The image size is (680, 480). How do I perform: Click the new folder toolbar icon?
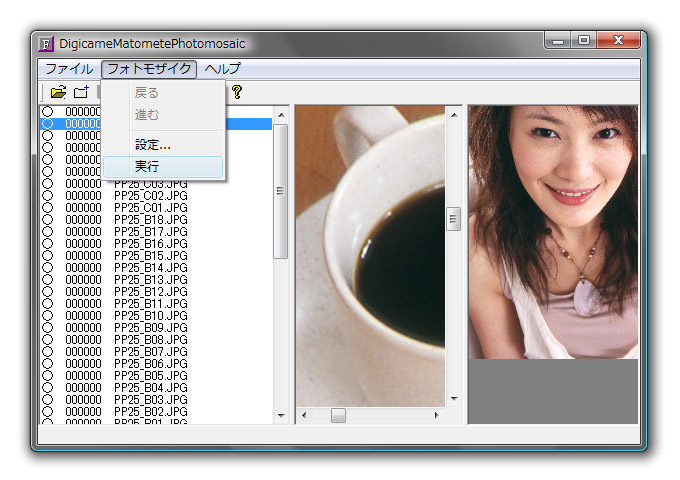pyautogui.click(x=82, y=92)
